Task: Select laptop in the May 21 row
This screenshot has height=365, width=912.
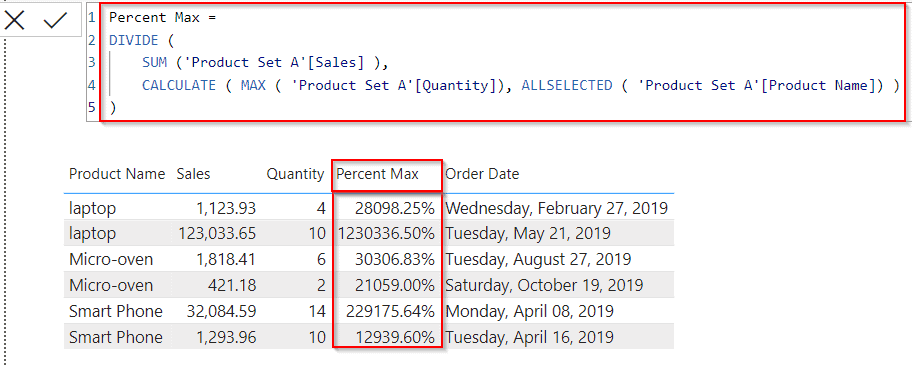Action: tap(92, 234)
